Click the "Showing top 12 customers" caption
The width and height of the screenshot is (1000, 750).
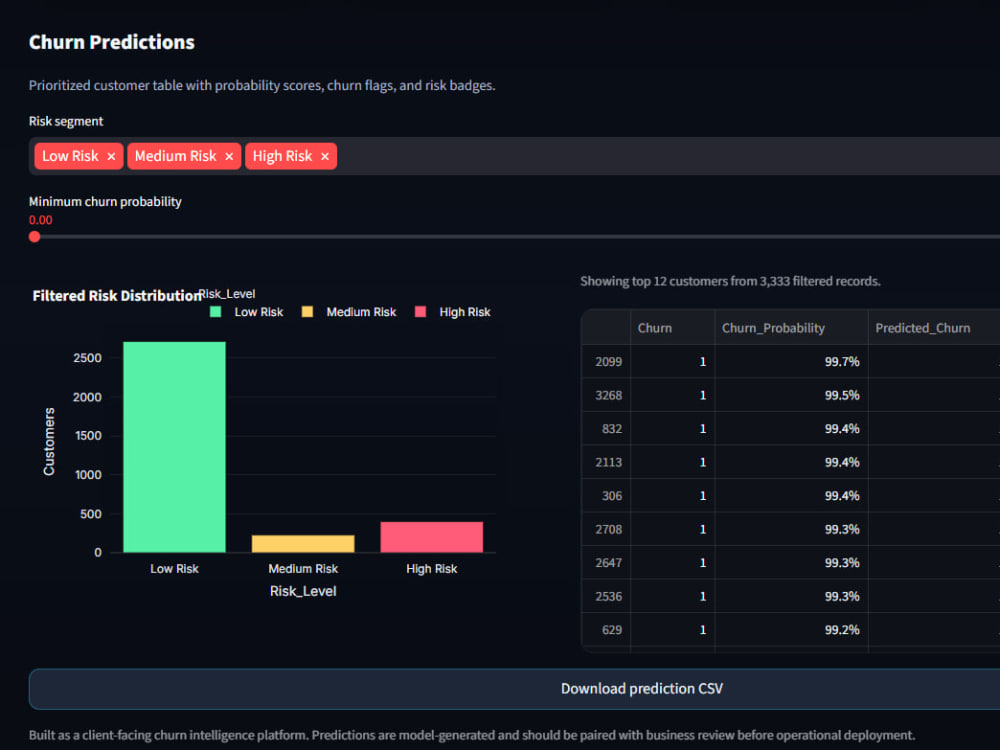(x=730, y=281)
